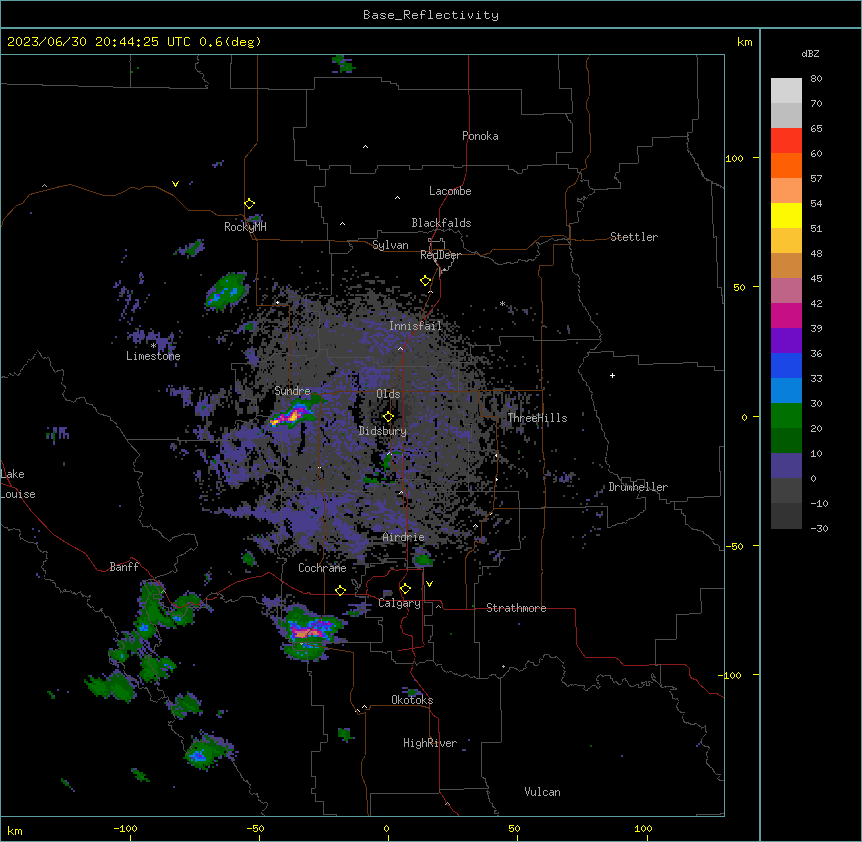Click the Drumheller label
The width and height of the screenshot is (862, 842).
(x=638, y=487)
